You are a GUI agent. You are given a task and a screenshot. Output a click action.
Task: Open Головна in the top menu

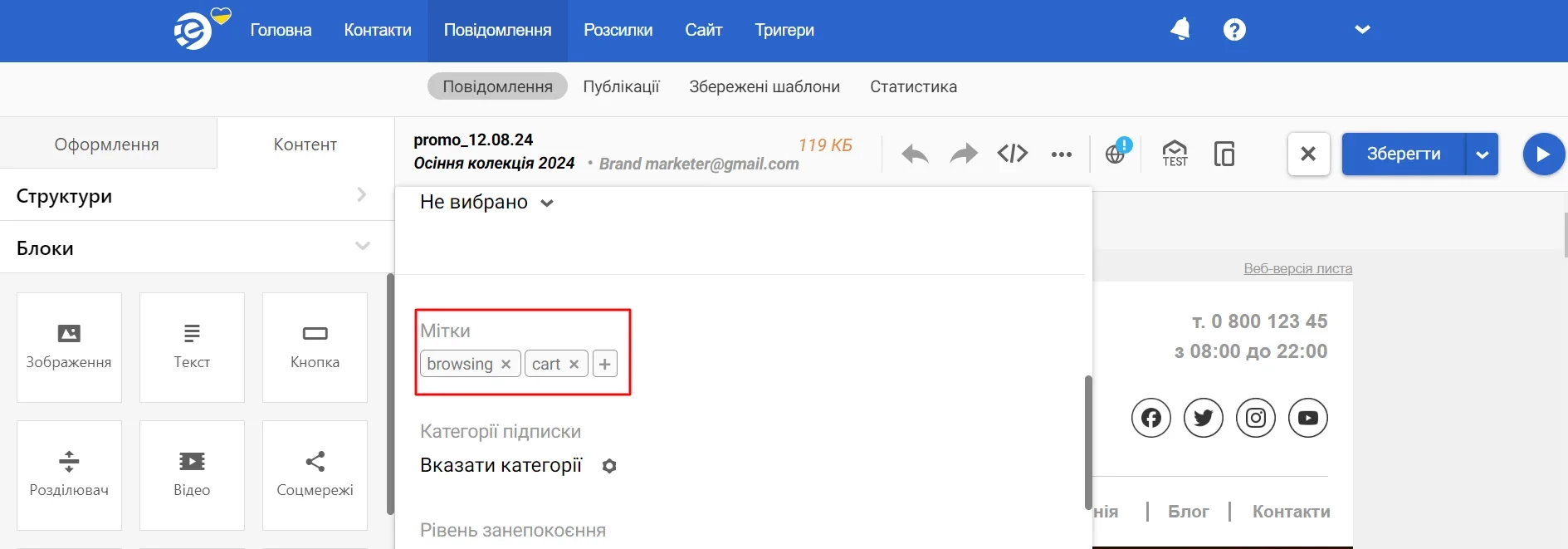click(x=281, y=30)
